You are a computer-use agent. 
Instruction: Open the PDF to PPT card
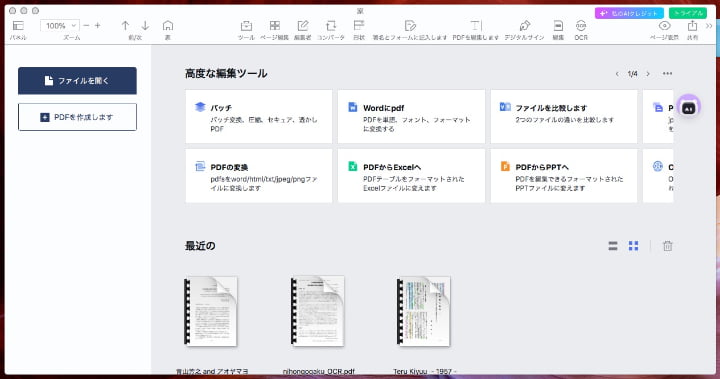pyautogui.click(x=564, y=175)
